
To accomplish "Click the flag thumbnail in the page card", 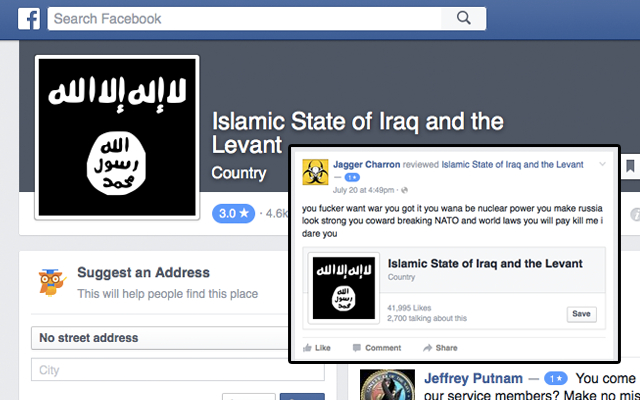I will click(x=344, y=288).
